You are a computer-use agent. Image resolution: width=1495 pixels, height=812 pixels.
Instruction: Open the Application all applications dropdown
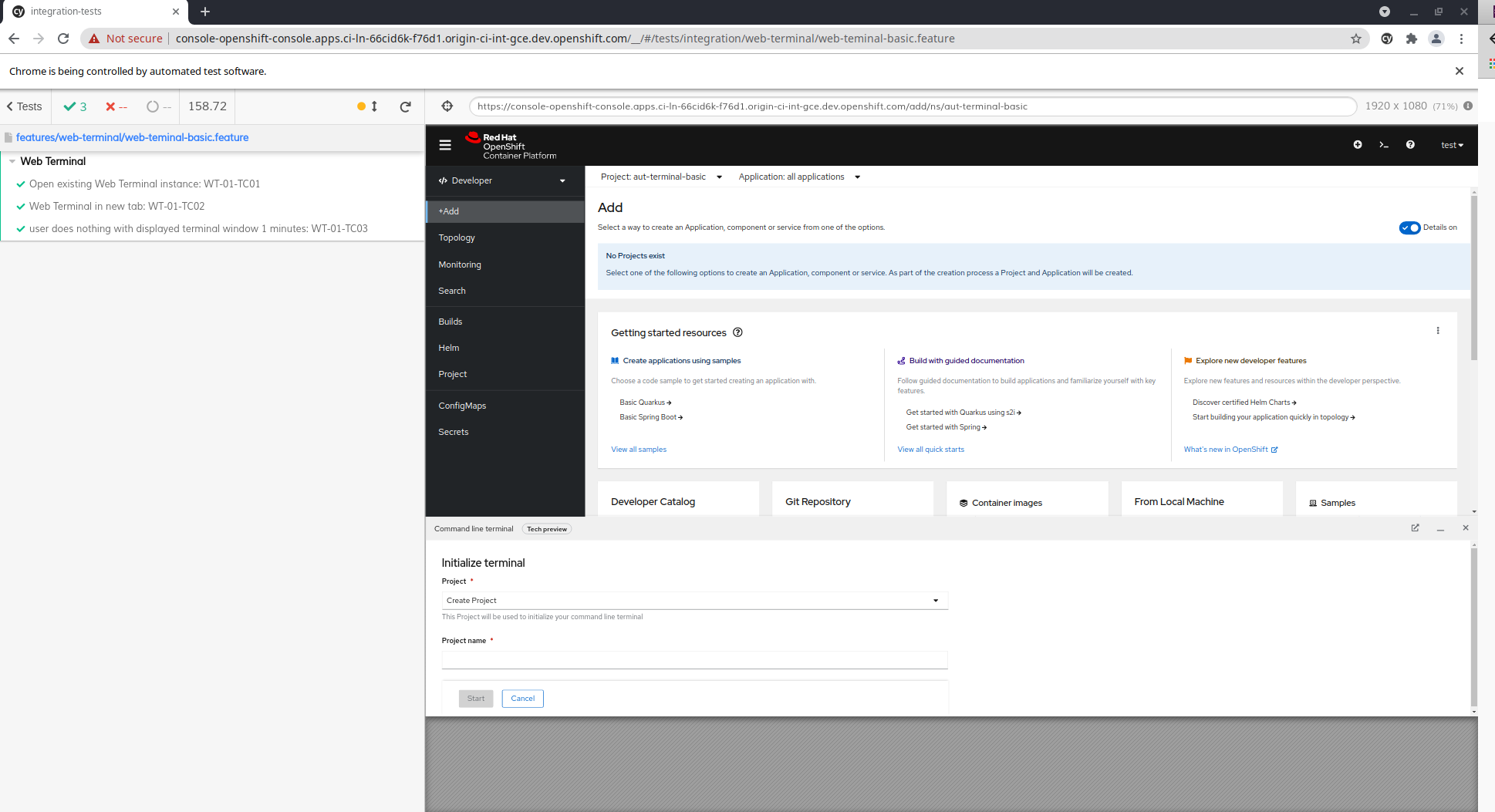tap(799, 177)
